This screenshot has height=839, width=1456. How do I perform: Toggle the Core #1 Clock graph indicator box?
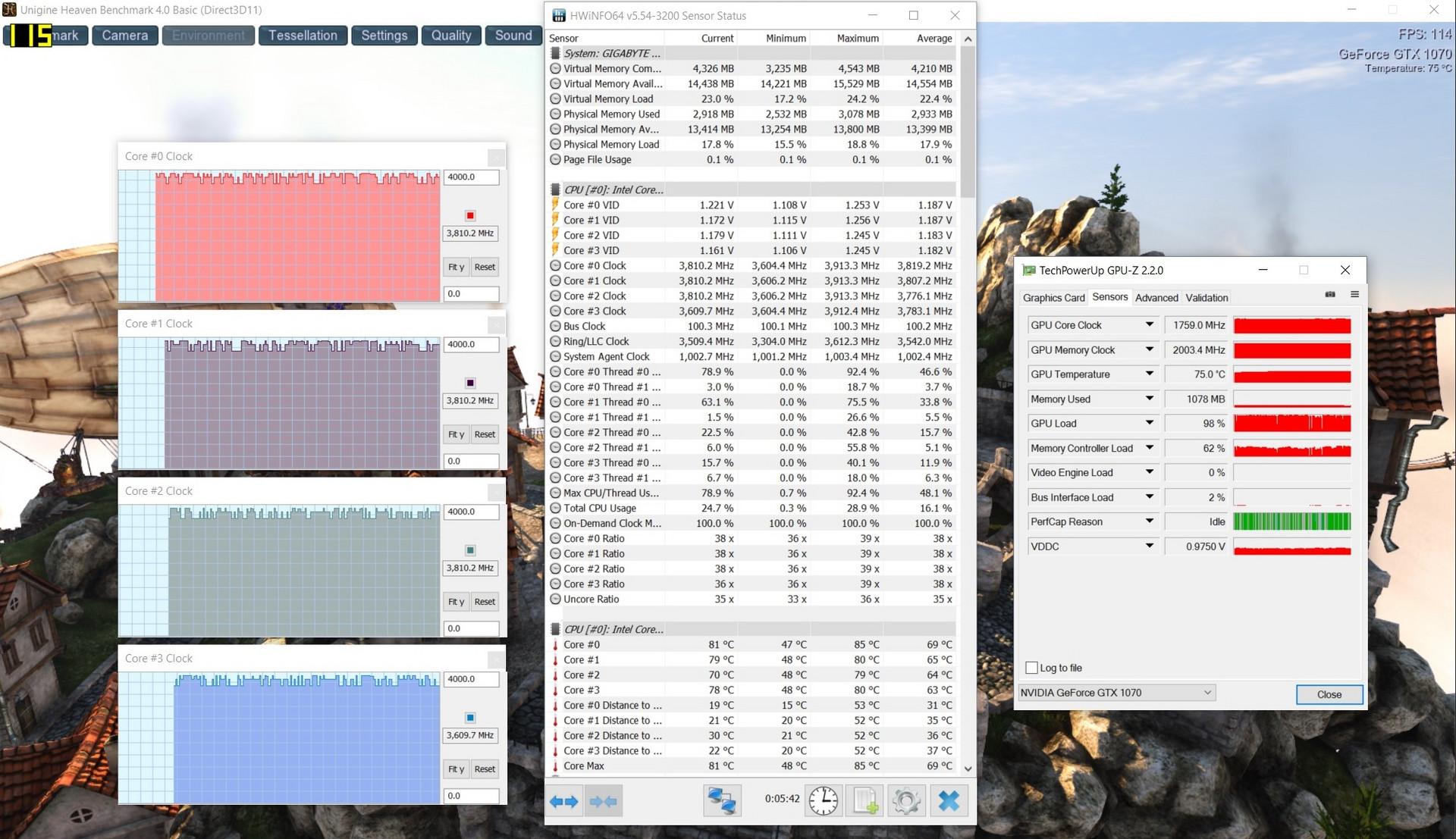(470, 383)
